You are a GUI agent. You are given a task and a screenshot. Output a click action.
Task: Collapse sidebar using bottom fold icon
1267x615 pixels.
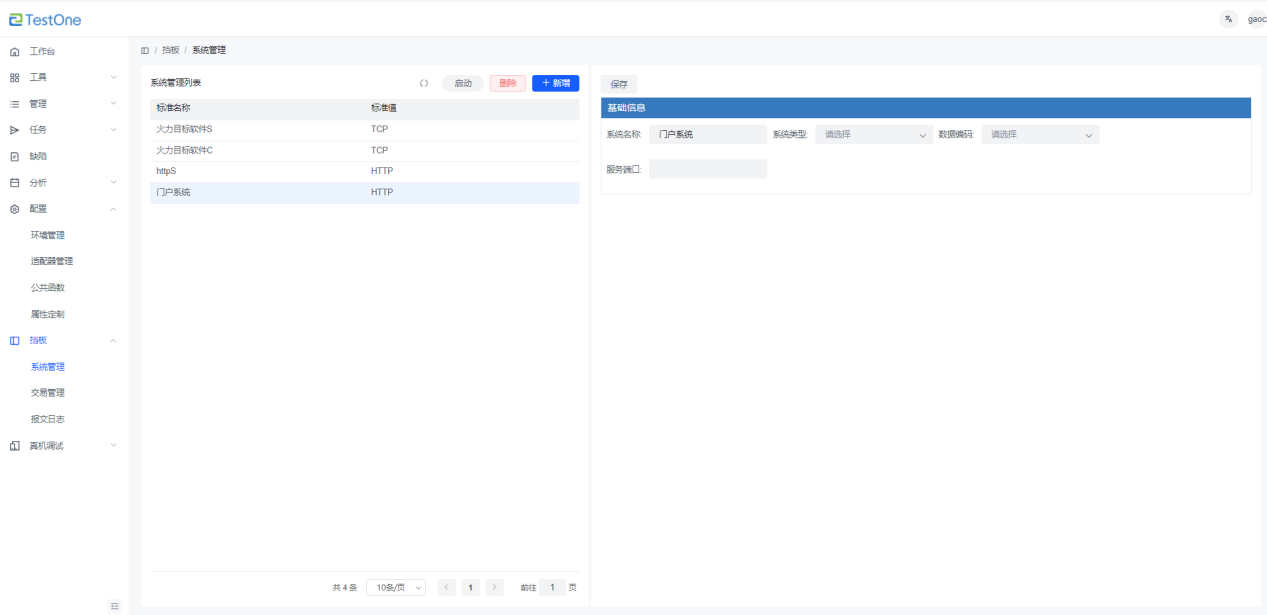pos(114,605)
